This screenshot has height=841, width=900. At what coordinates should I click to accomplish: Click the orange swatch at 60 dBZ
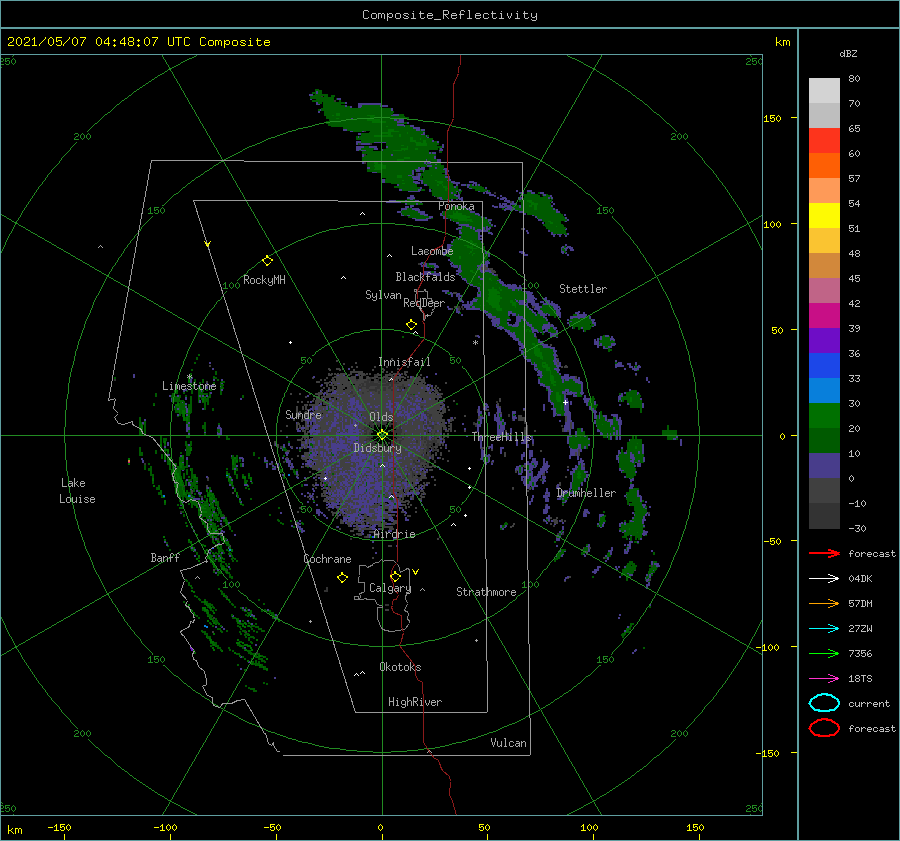[824, 165]
